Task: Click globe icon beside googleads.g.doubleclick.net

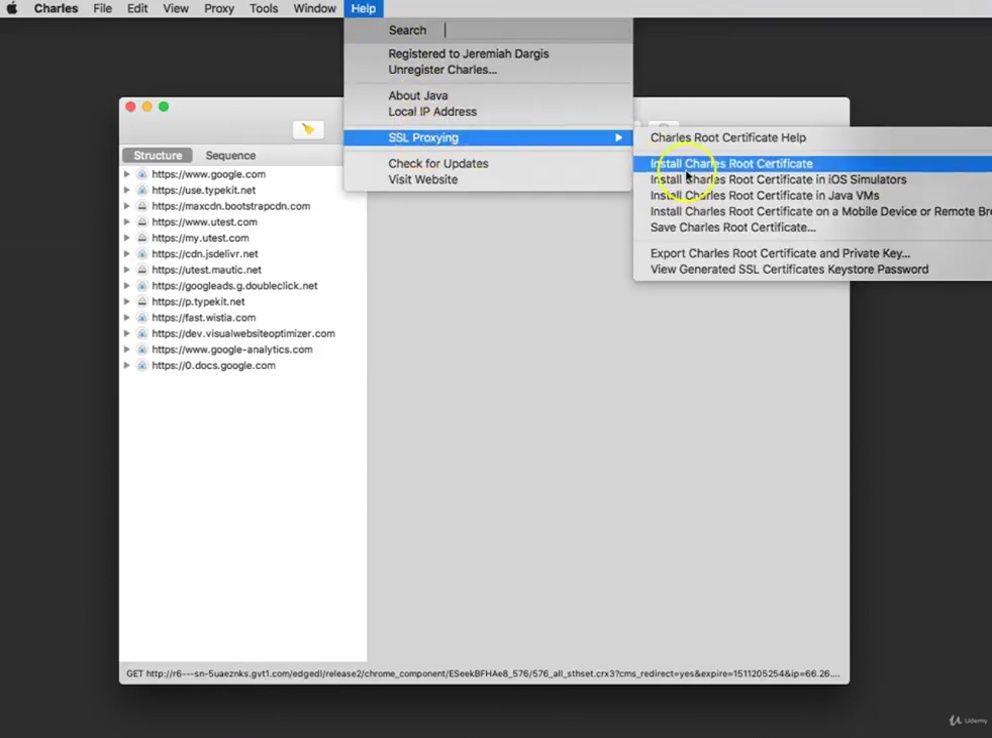Action: pyautogui.click(x=142, y=286)
